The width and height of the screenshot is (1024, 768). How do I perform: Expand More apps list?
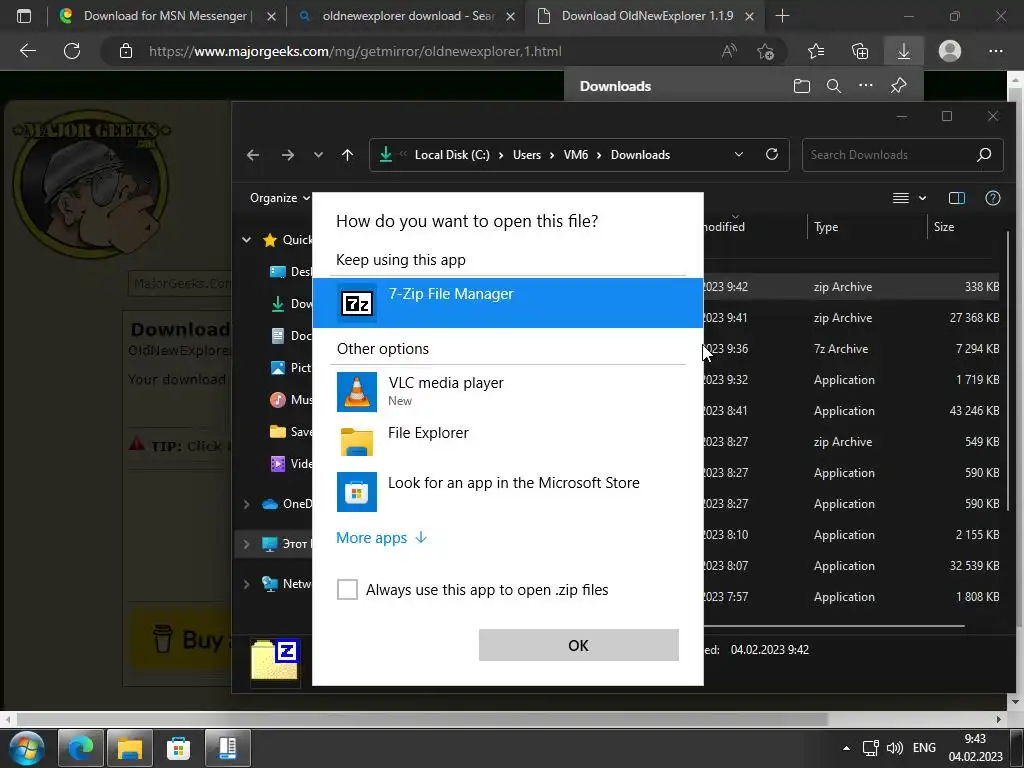pos(381,537)
